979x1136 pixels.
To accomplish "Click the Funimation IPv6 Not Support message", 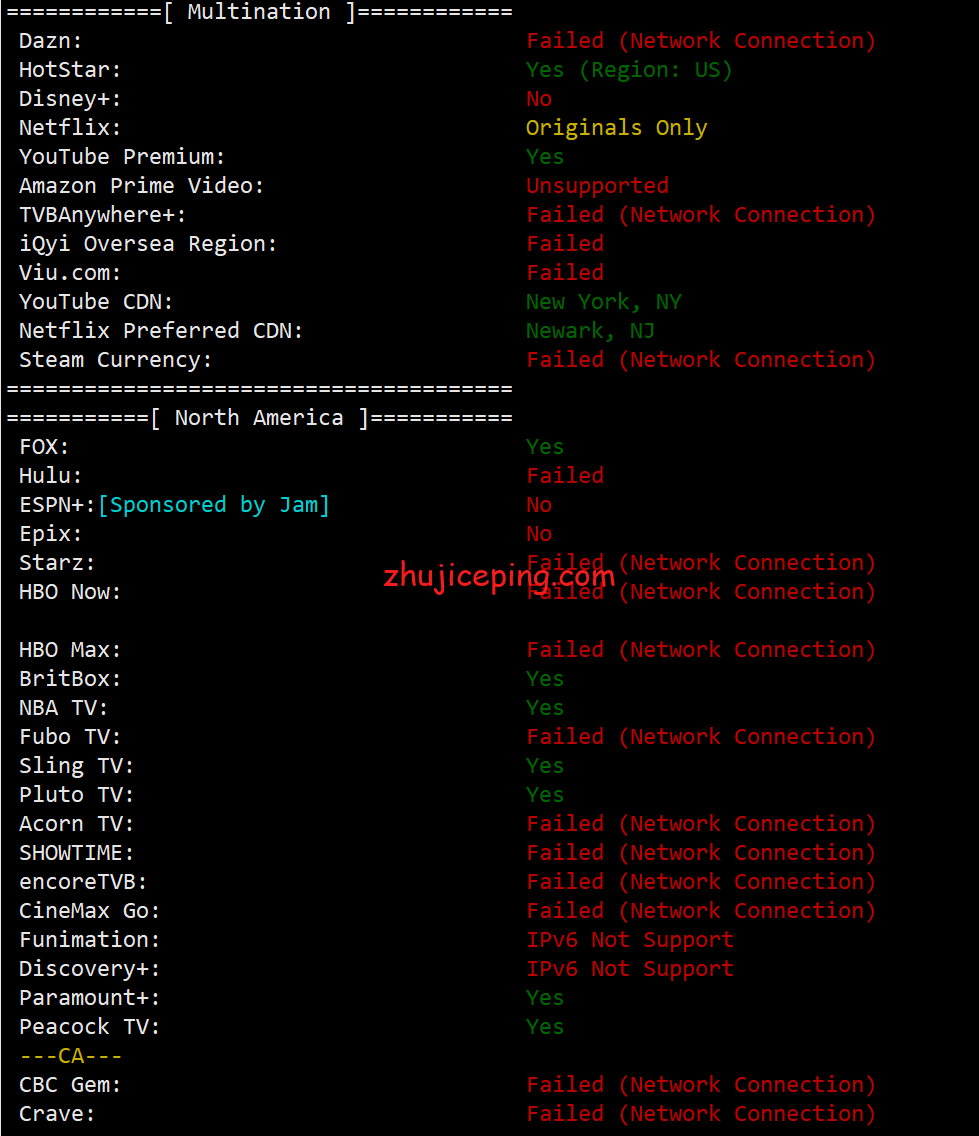I will (630, 940).
